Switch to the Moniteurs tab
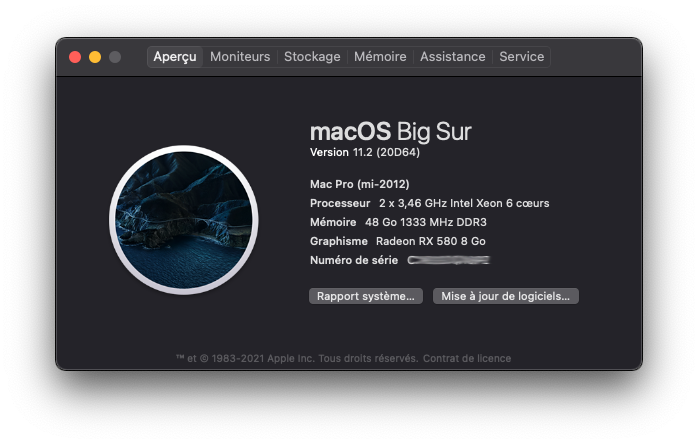The image size is (698, 444). (x=240, y=57)
